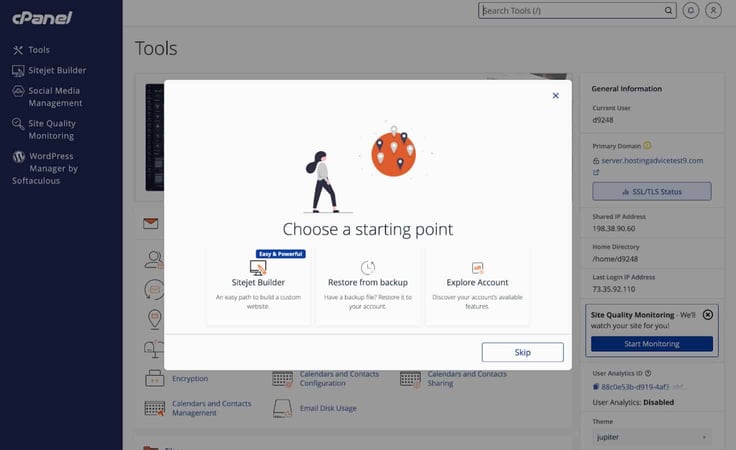
Task: Open Calendars and Contacts Sharing
Action: [467, 378]
